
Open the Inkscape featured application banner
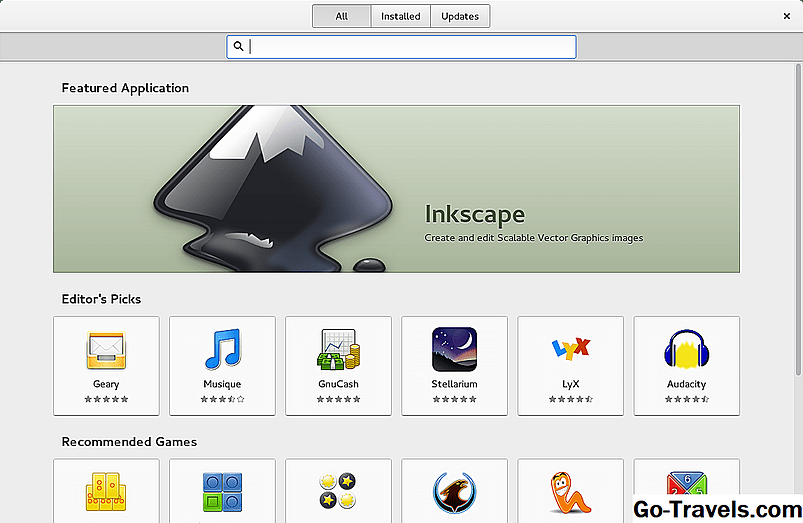(x=396, y=189)
